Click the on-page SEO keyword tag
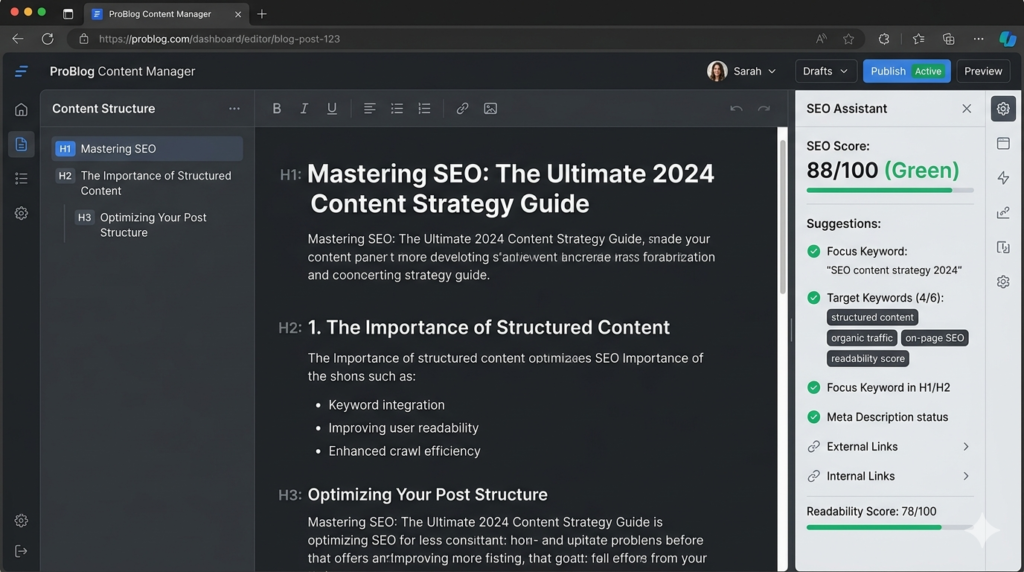This screenshot has width=1024, height=572. [934, 338]
